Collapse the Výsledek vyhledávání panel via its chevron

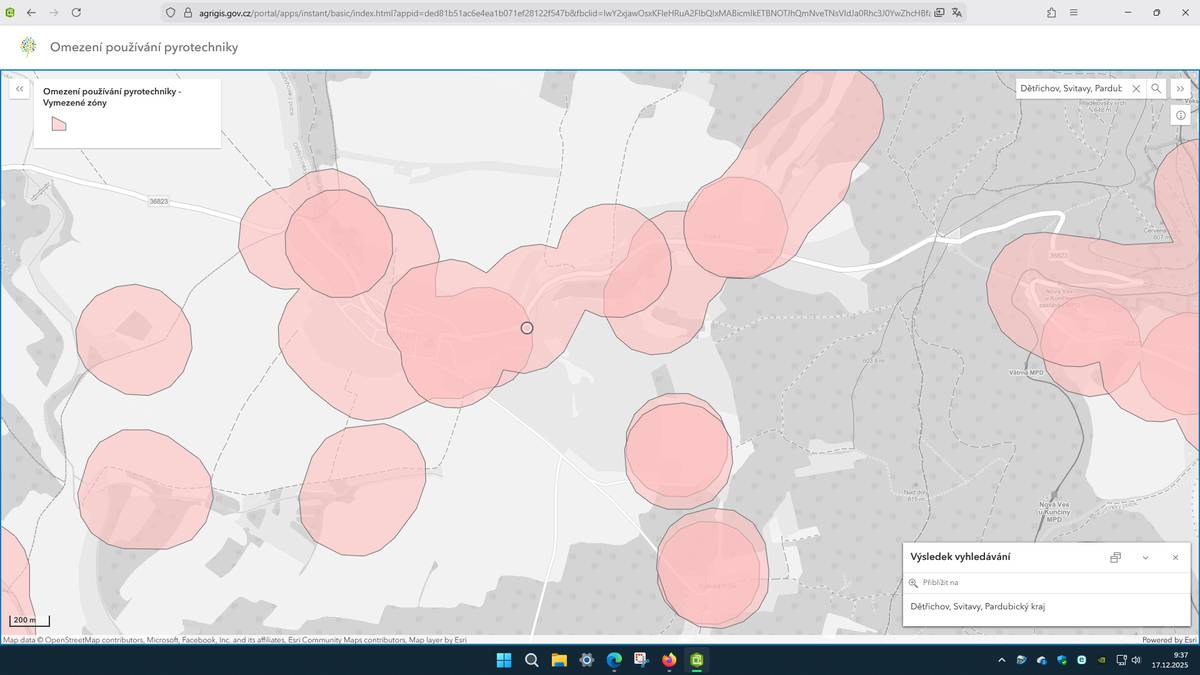(1145, 557)
